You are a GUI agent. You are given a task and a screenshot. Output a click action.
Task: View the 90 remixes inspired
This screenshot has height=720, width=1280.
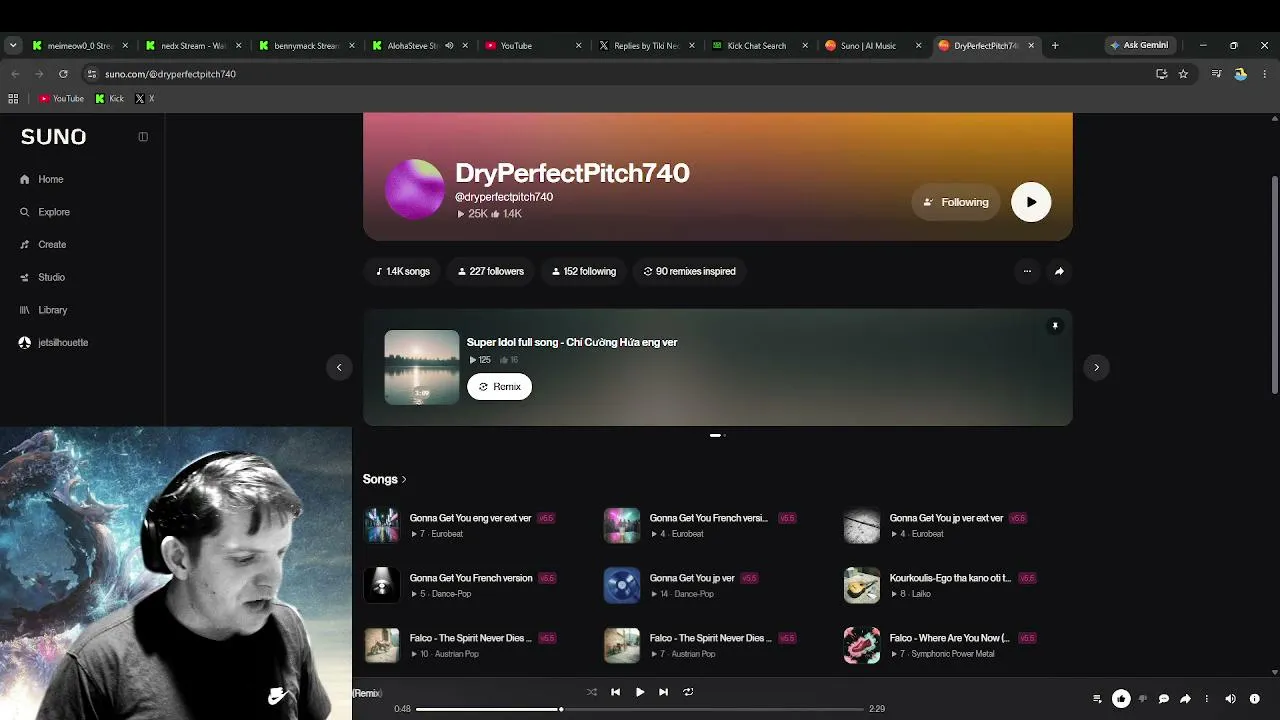tap(689, 271)
